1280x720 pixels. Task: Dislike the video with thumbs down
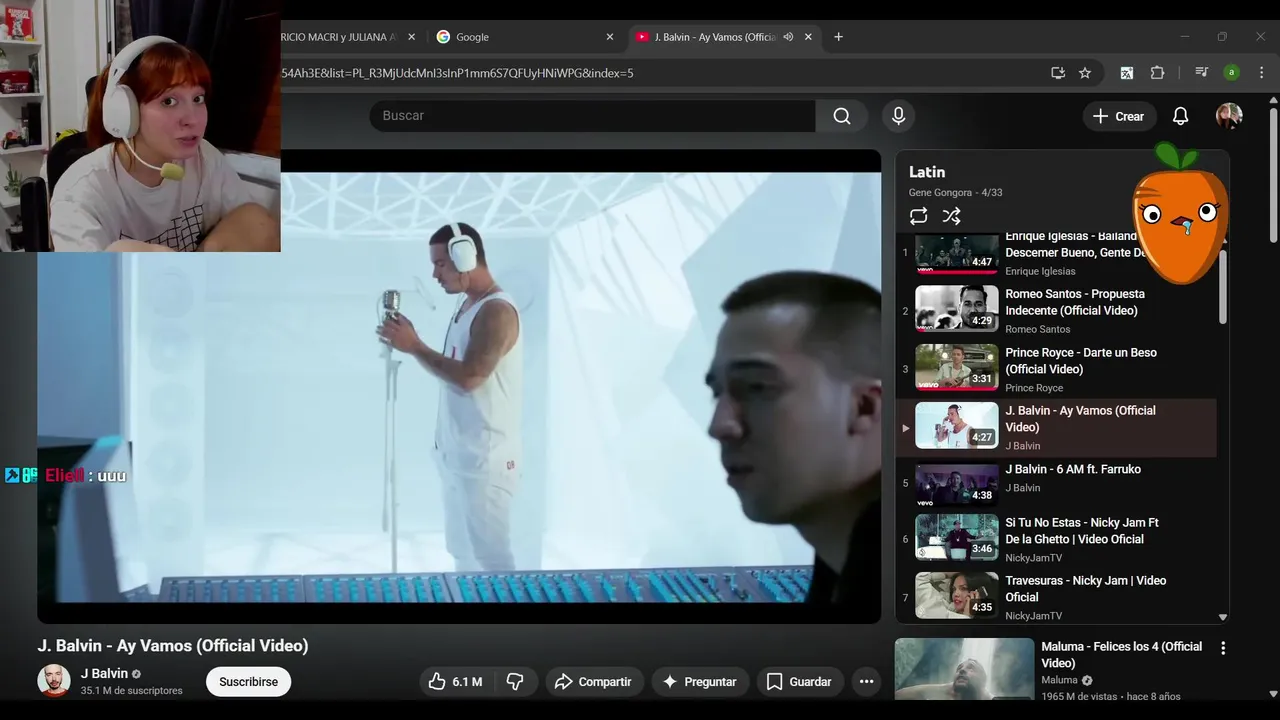(x=515, y=682)
